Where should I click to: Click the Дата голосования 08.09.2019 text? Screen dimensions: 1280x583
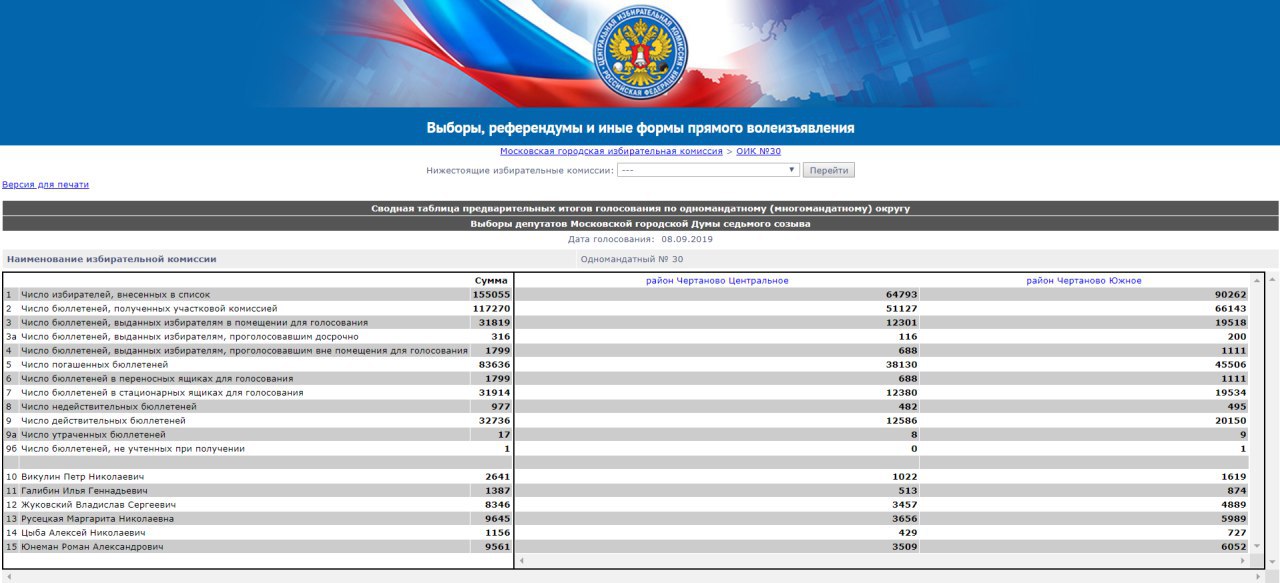click(x=640, y=239)
